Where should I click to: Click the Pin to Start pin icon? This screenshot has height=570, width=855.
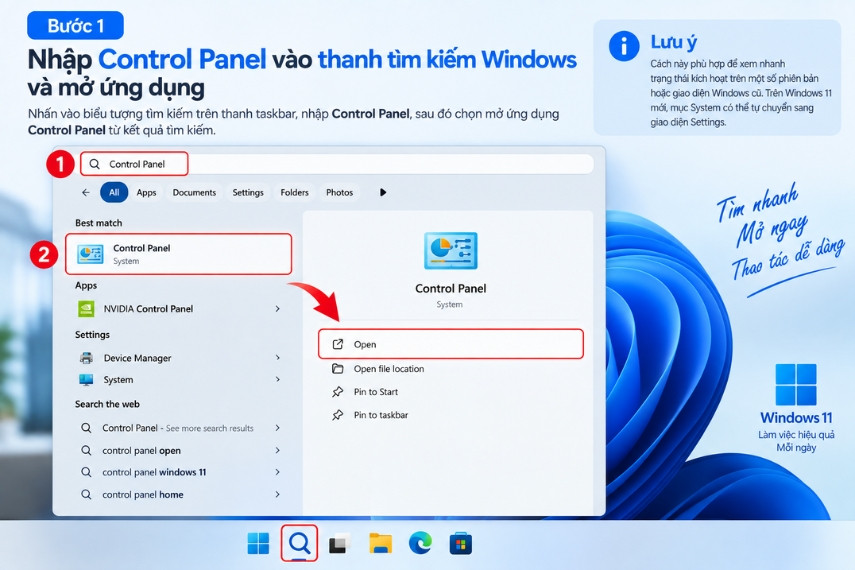(338, 392)
